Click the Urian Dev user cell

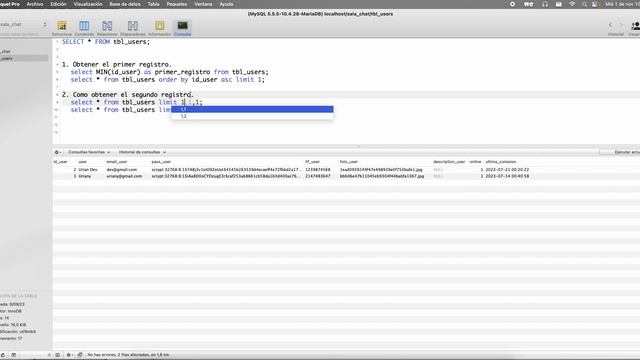click(88, 169)
